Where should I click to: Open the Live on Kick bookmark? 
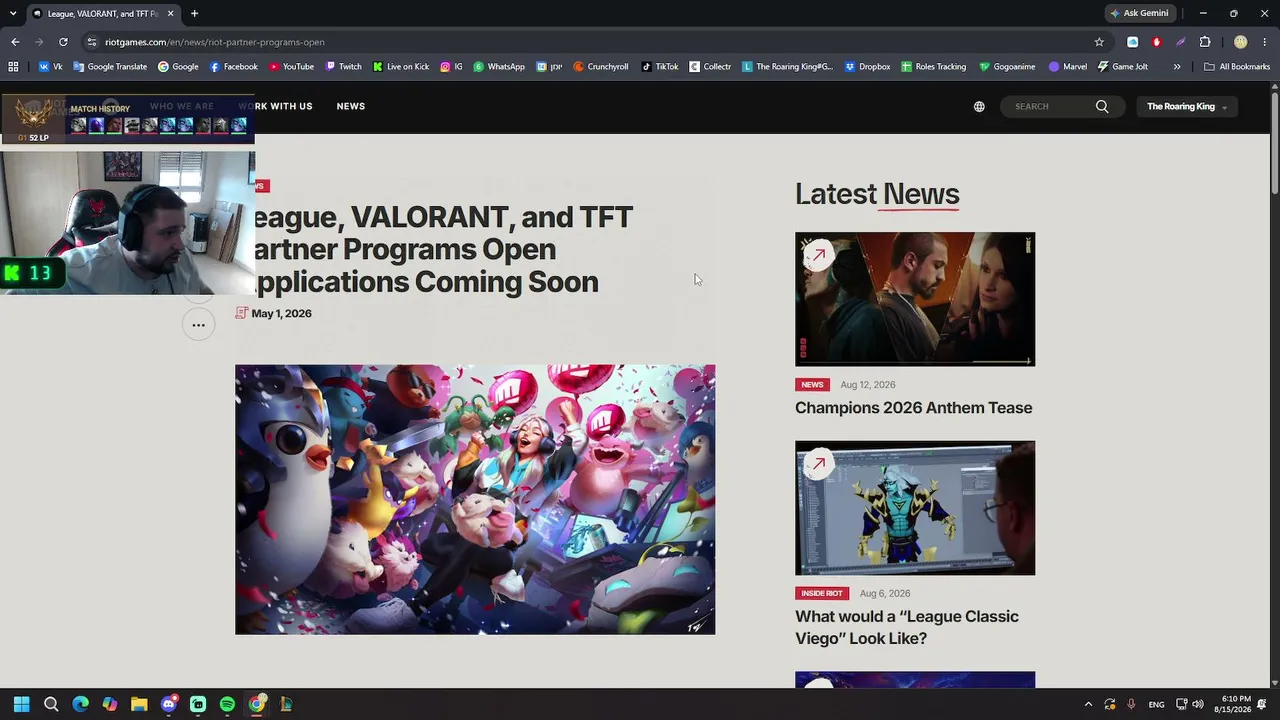pos(400,67)
